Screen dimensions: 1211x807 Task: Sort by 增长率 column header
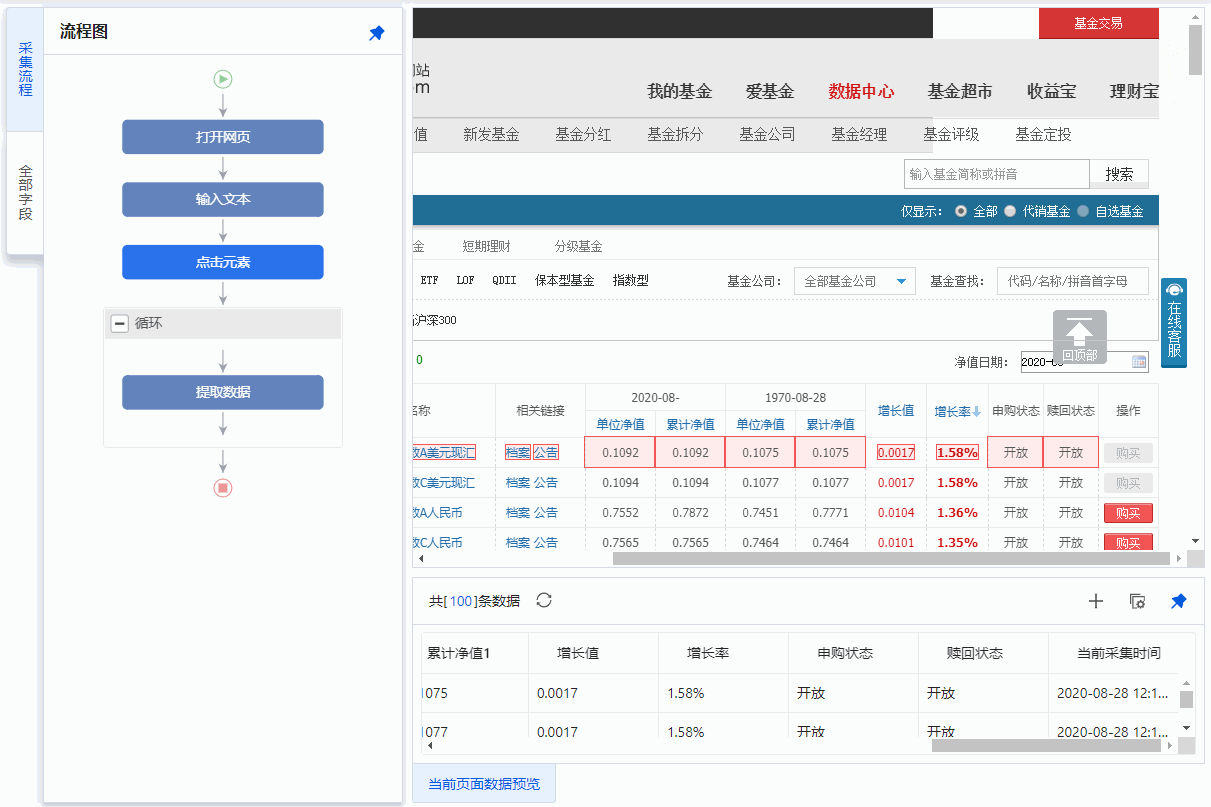pos(957,411)
